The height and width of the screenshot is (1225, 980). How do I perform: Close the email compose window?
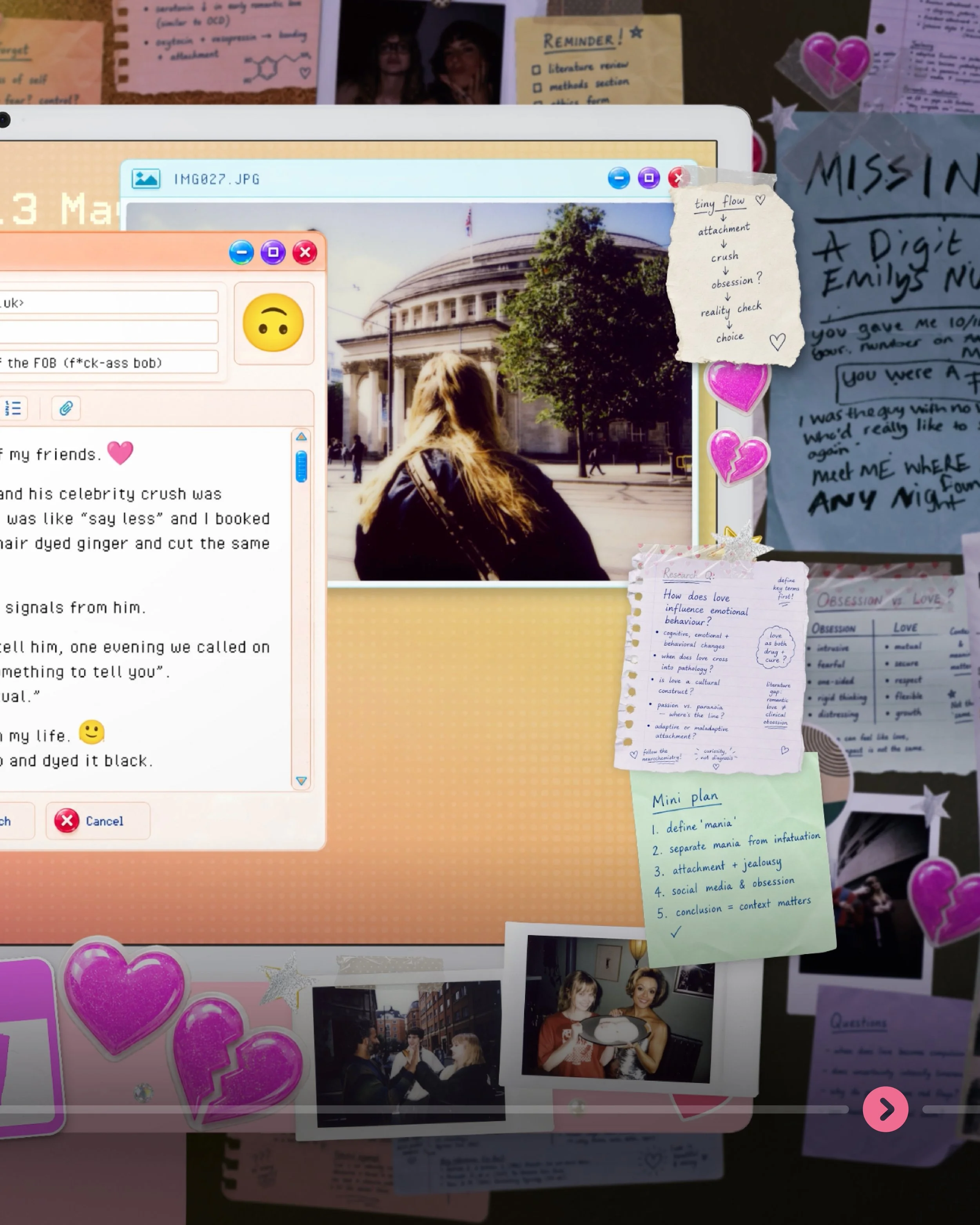pos(305,252)
